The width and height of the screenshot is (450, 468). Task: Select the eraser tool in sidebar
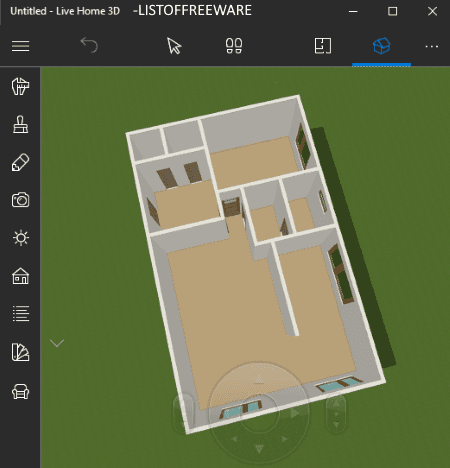tap(20, 162)
